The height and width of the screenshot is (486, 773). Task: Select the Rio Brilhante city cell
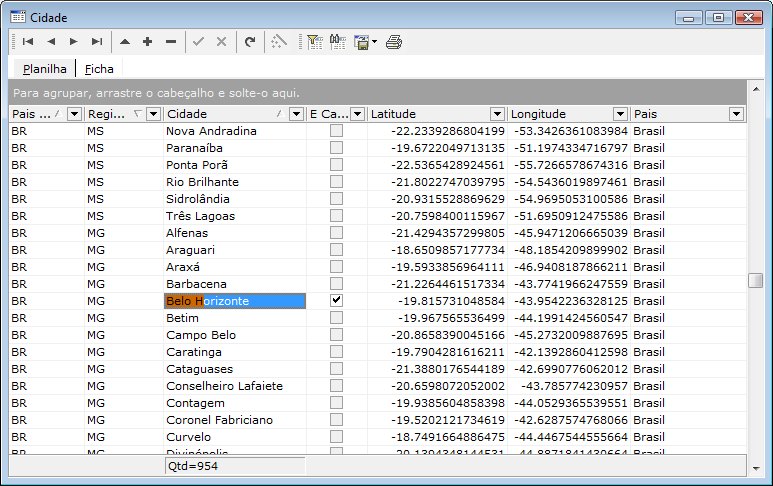click(x=235, y=182)
